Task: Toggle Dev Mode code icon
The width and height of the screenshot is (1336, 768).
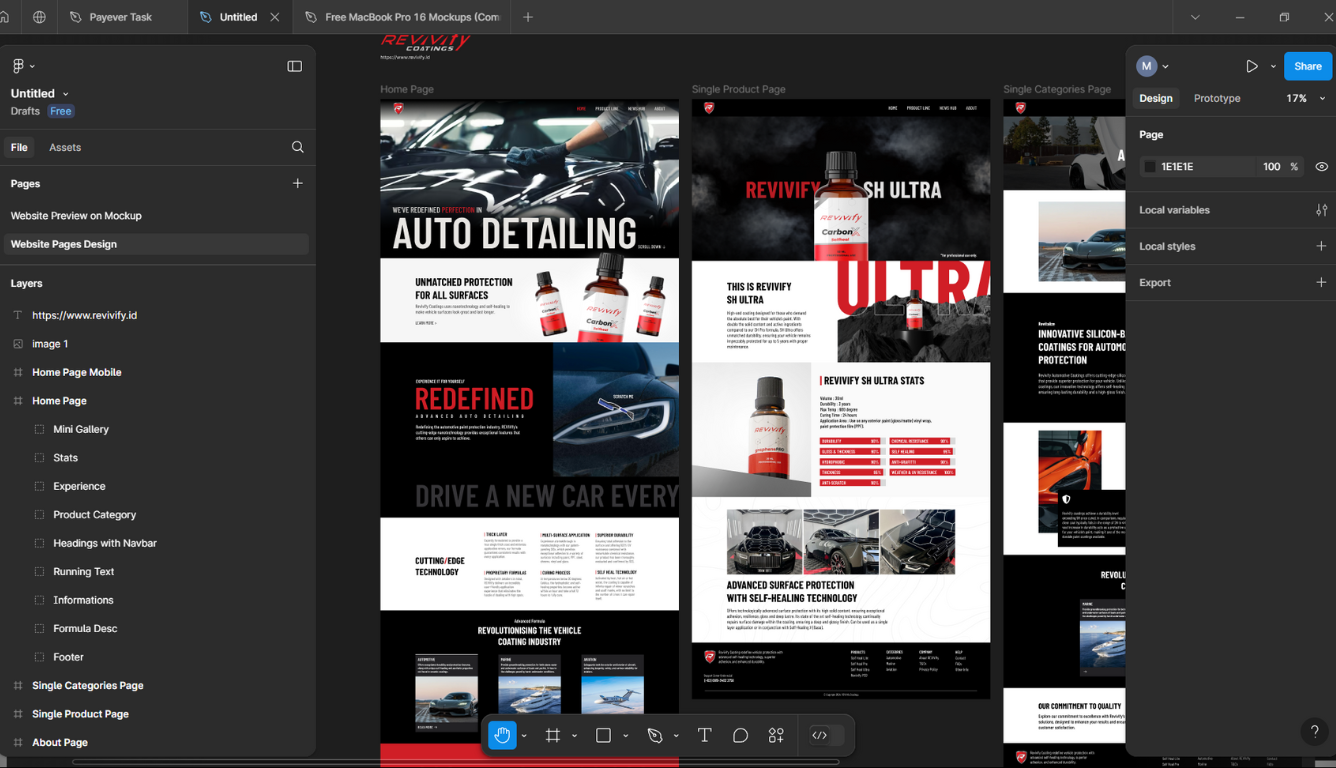Action: 820,735
